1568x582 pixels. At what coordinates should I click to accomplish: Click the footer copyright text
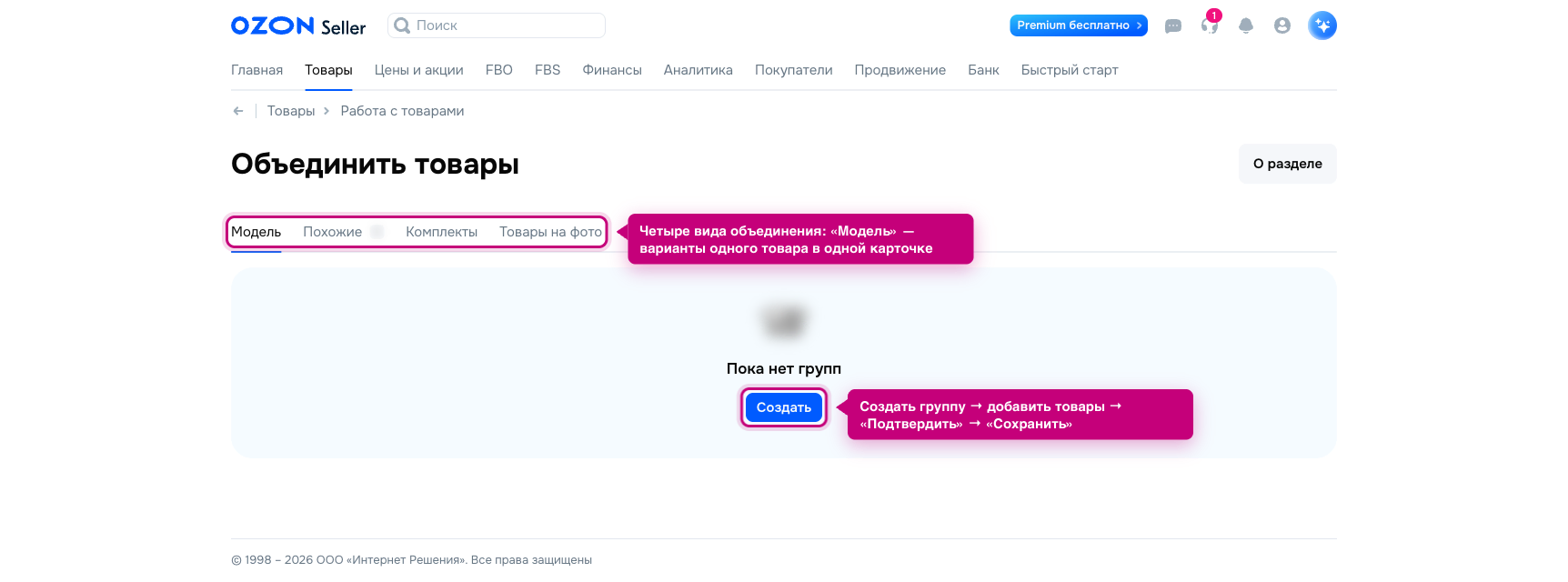coord(412,560)
